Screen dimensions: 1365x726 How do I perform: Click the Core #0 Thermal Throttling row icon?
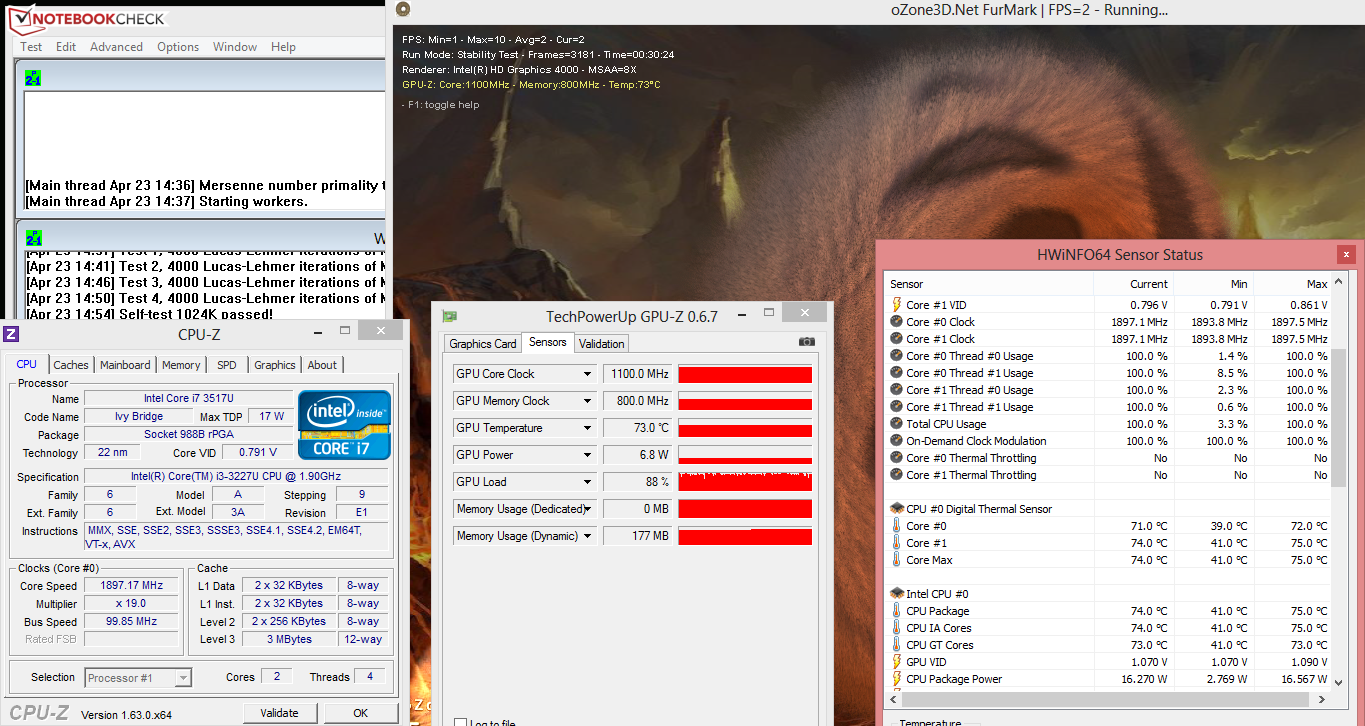896,458
